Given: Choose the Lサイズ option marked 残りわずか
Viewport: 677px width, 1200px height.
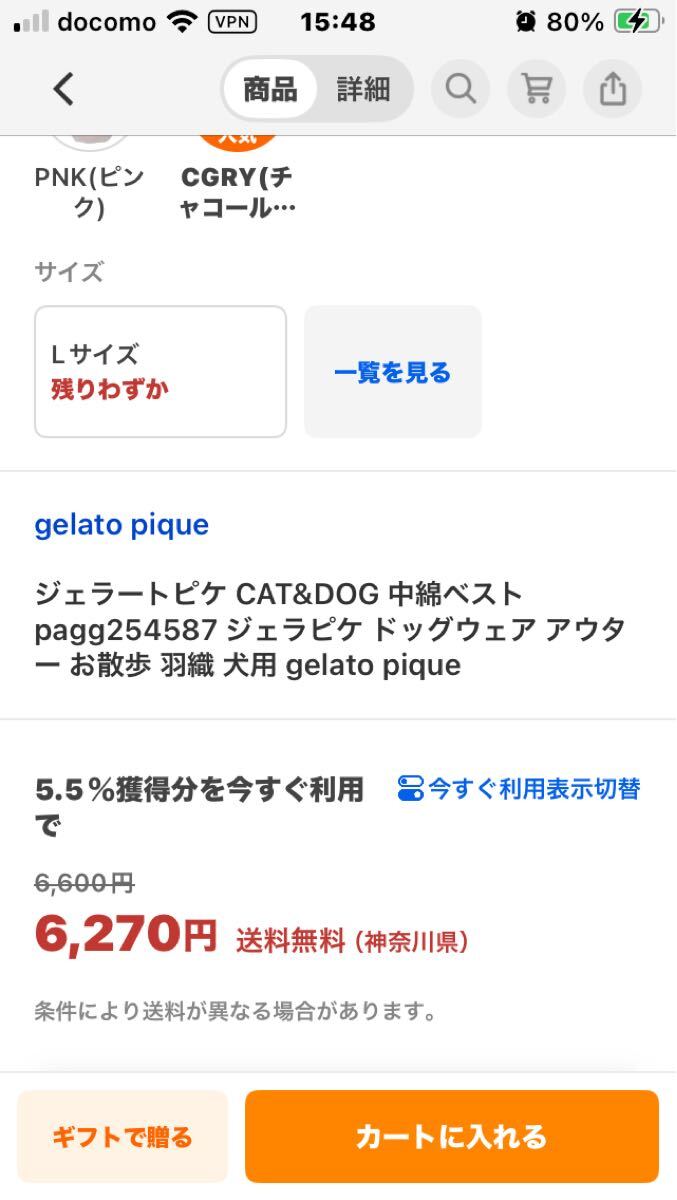Looking at the screenshot, I should pos(159,370).
